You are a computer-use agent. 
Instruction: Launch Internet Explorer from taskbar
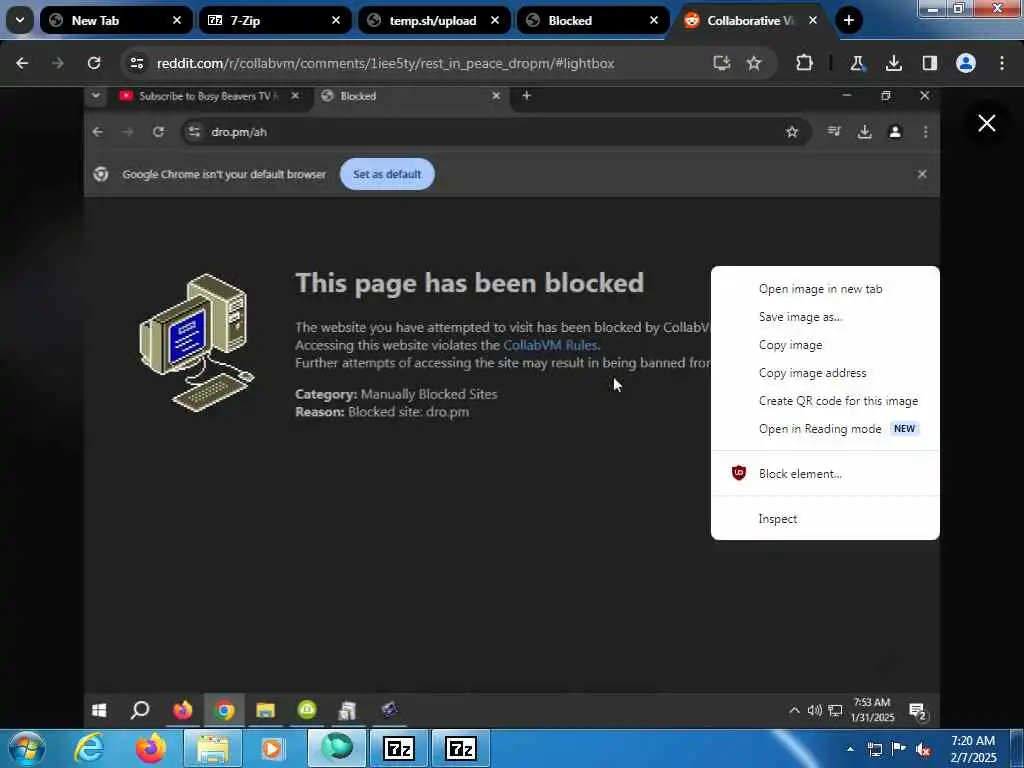(89, 748)
